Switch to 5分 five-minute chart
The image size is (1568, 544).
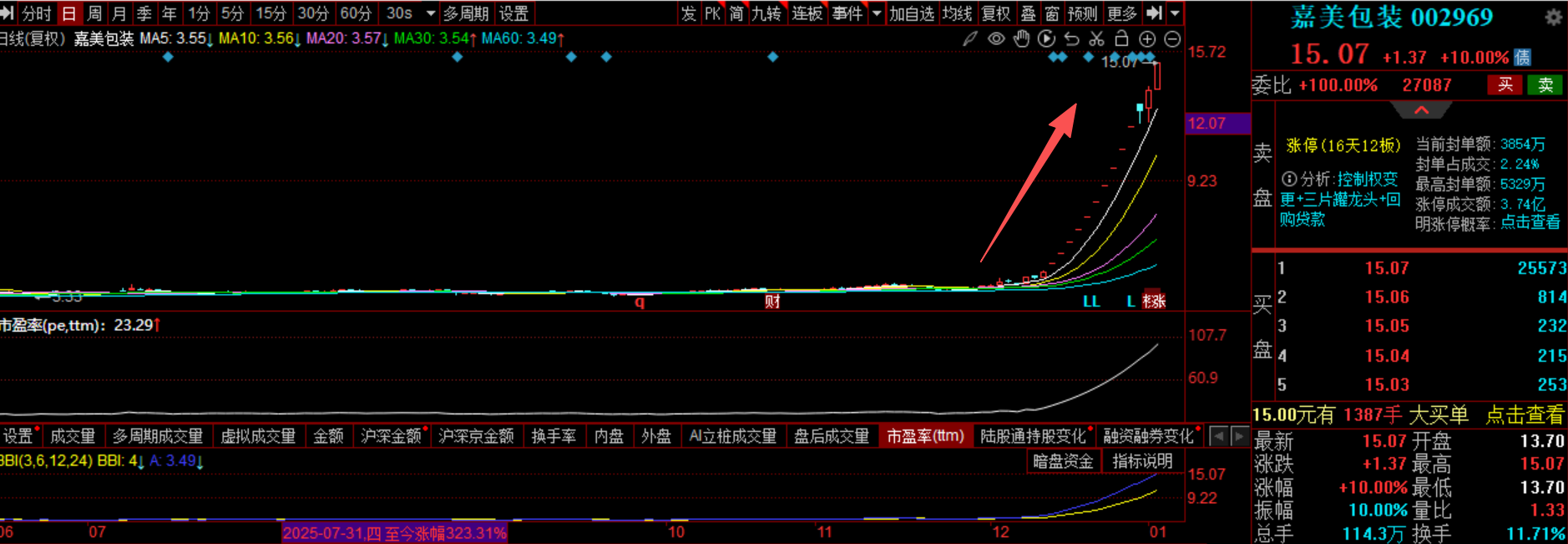click(x=232, y=13)
